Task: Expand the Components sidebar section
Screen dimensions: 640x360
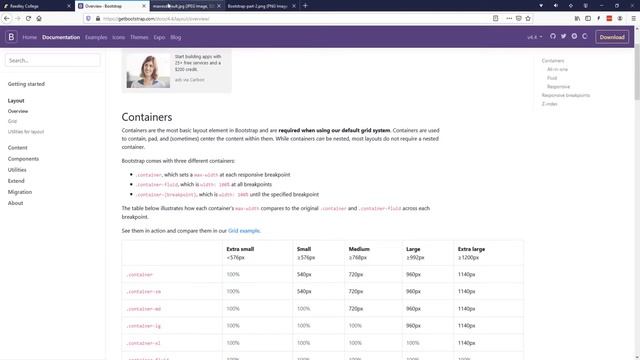Action: pyautogui.click(x=23, y=159)
